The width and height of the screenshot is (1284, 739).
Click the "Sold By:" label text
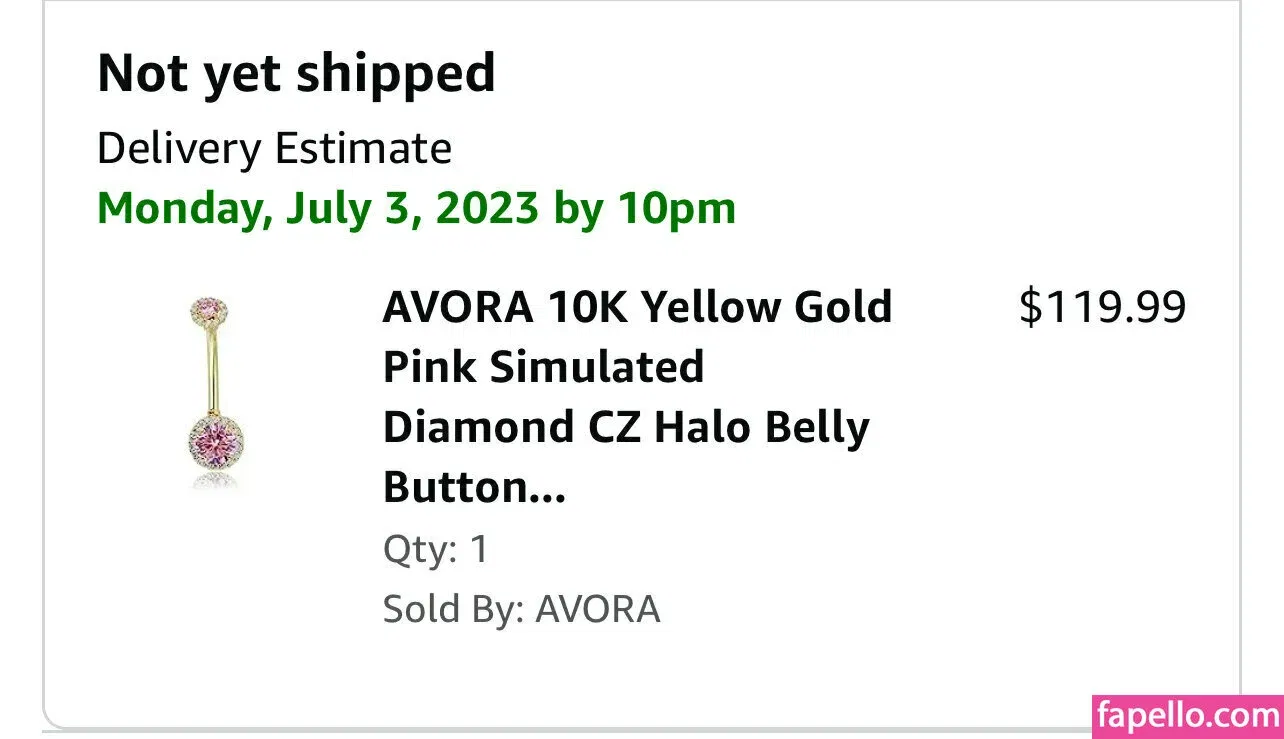pyautogui.click(x=454, y=609)
